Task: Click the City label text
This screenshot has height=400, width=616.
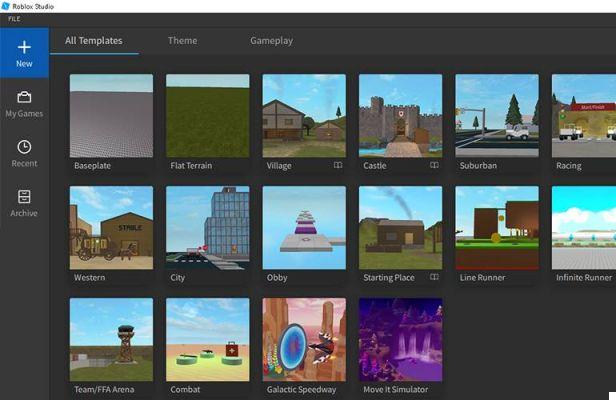Action: click(178, 278)
